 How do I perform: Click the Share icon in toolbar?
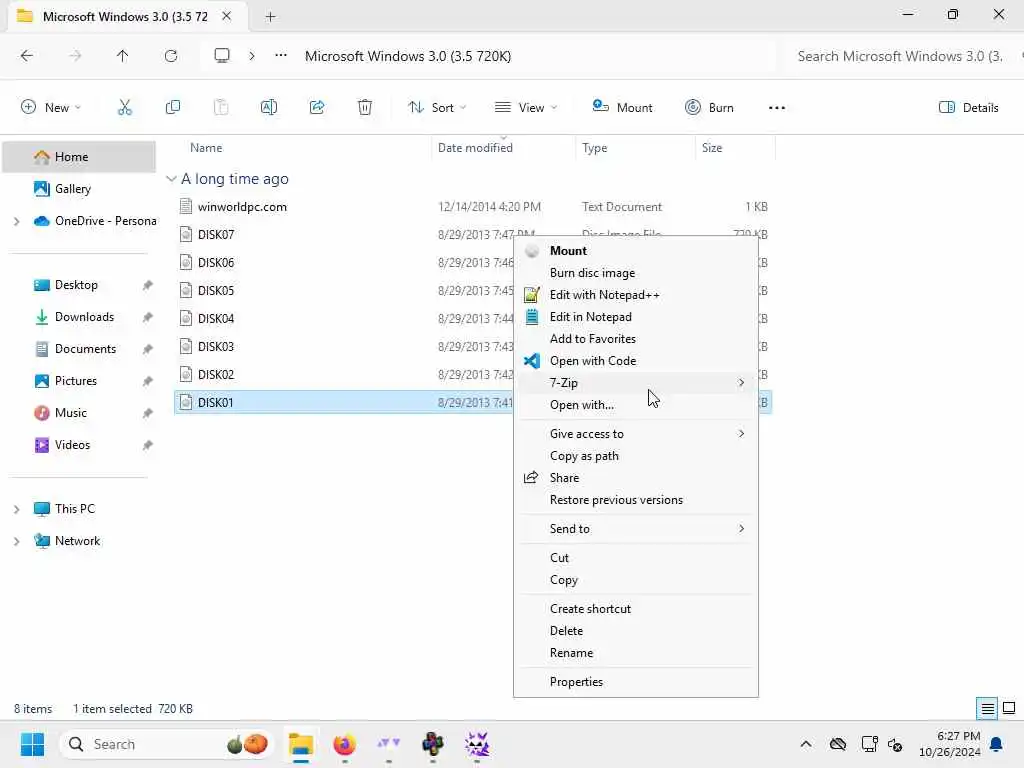pyautogui.click(x=317, y=108)
